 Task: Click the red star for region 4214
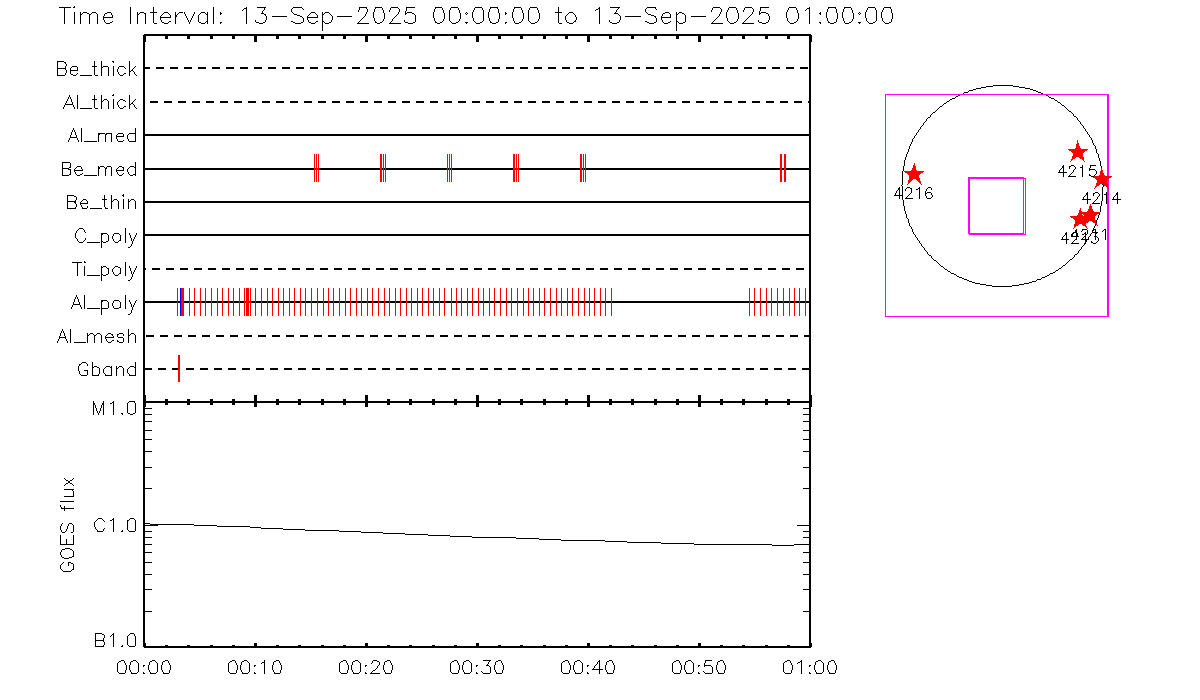(x=1102, y=180)
